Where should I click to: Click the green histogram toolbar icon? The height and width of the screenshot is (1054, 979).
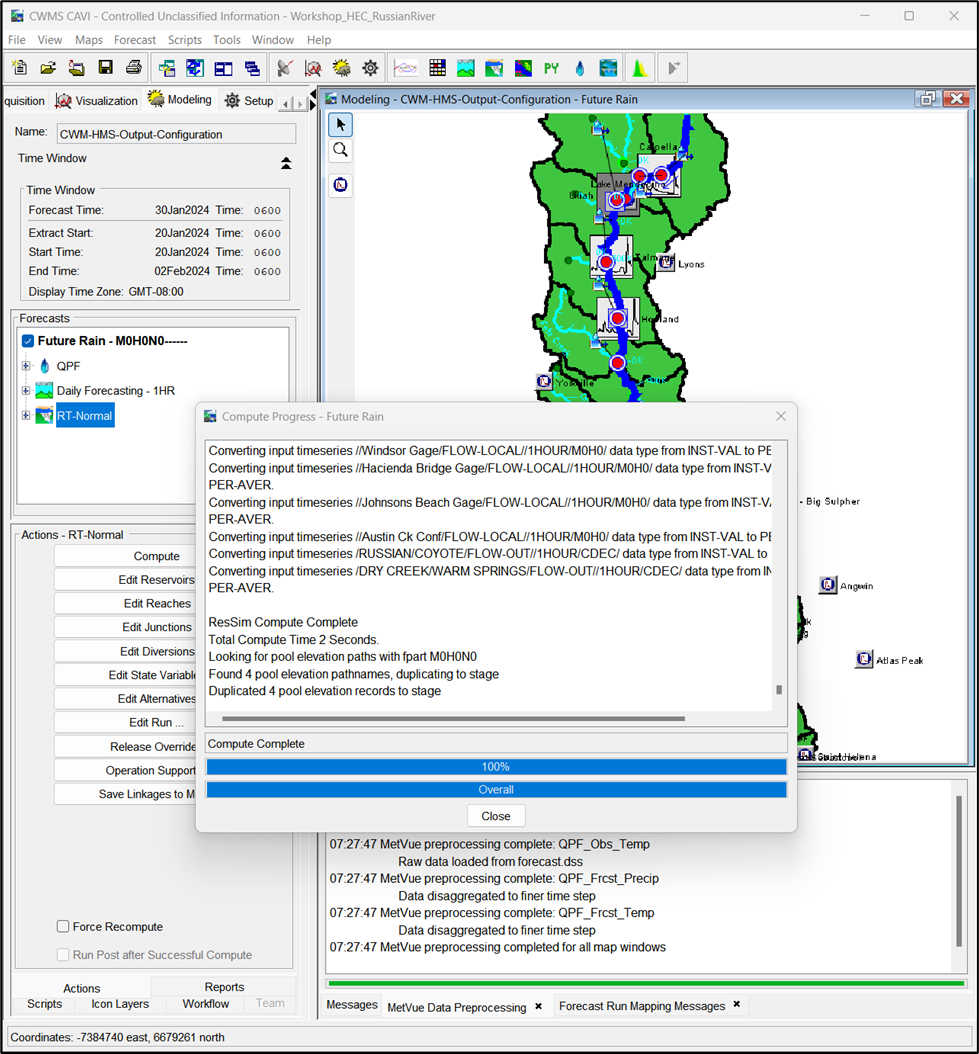pyautogui.click(x=638, y=68)
